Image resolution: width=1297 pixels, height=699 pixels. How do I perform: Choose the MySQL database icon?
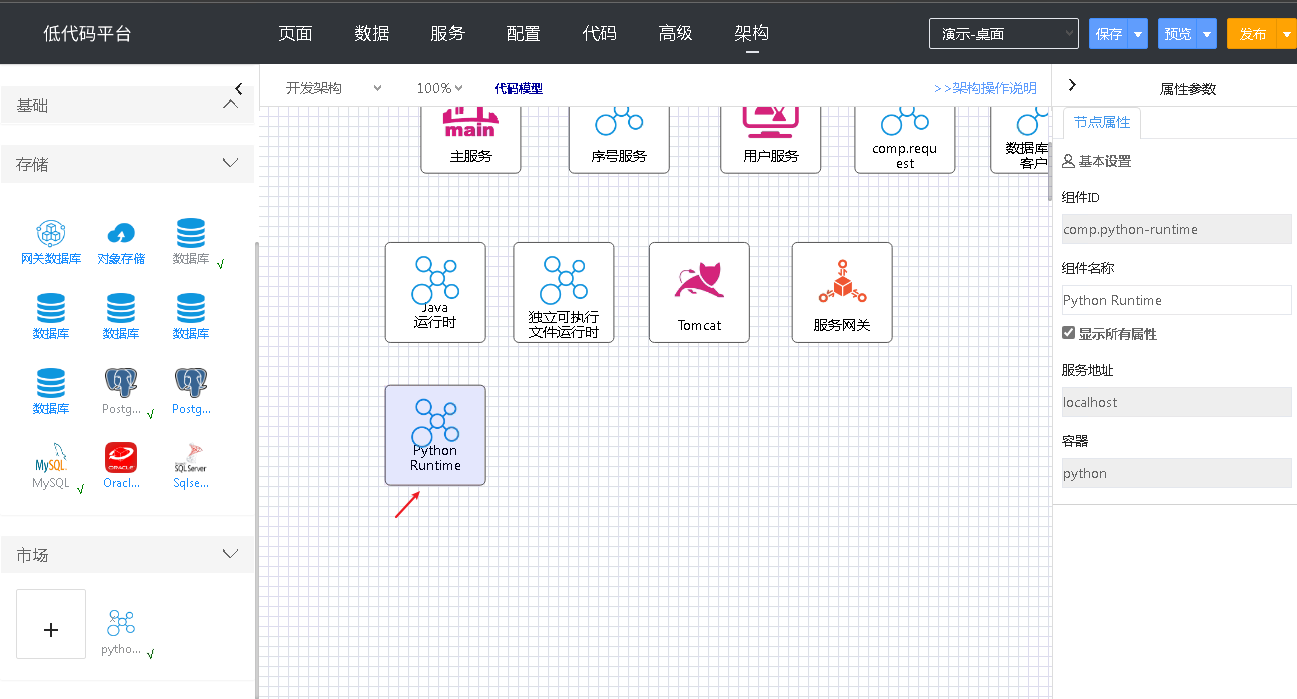[x=51, y=458]
